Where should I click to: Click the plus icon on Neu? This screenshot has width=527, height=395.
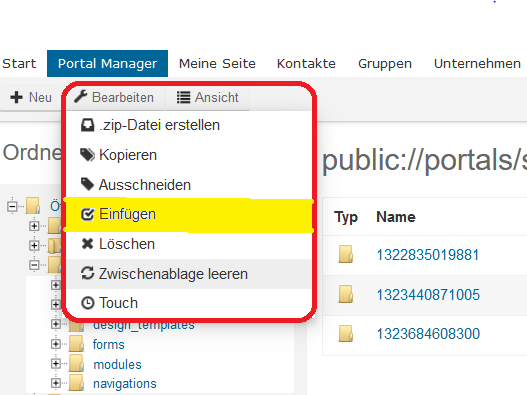pos(16,97)
